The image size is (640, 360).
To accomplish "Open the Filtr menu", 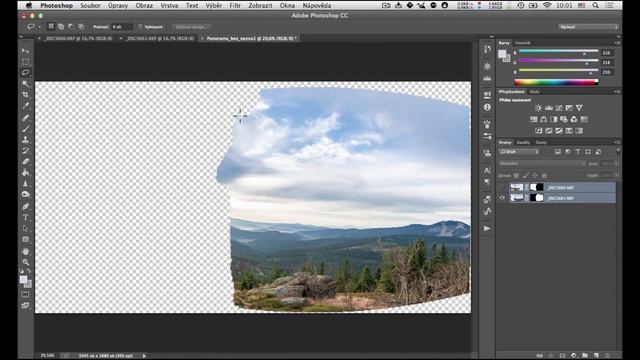I will tap(235, 6).
